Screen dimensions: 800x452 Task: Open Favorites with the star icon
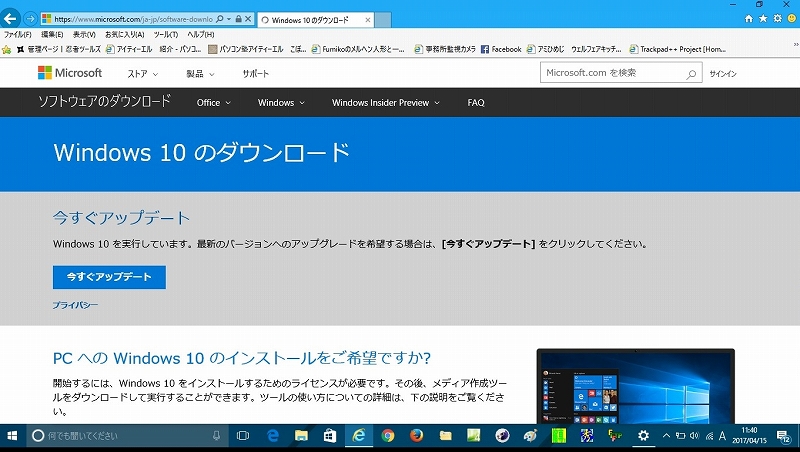tap(763, 18)
